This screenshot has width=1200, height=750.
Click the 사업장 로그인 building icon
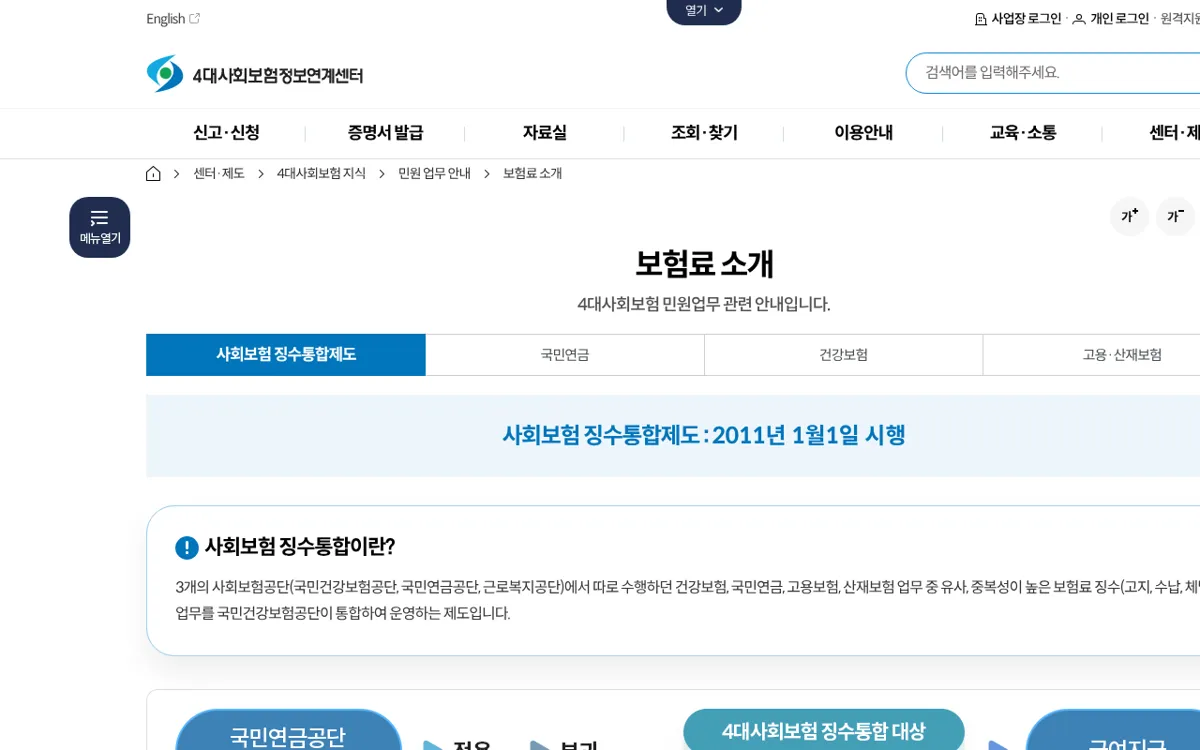pos(981,19)
